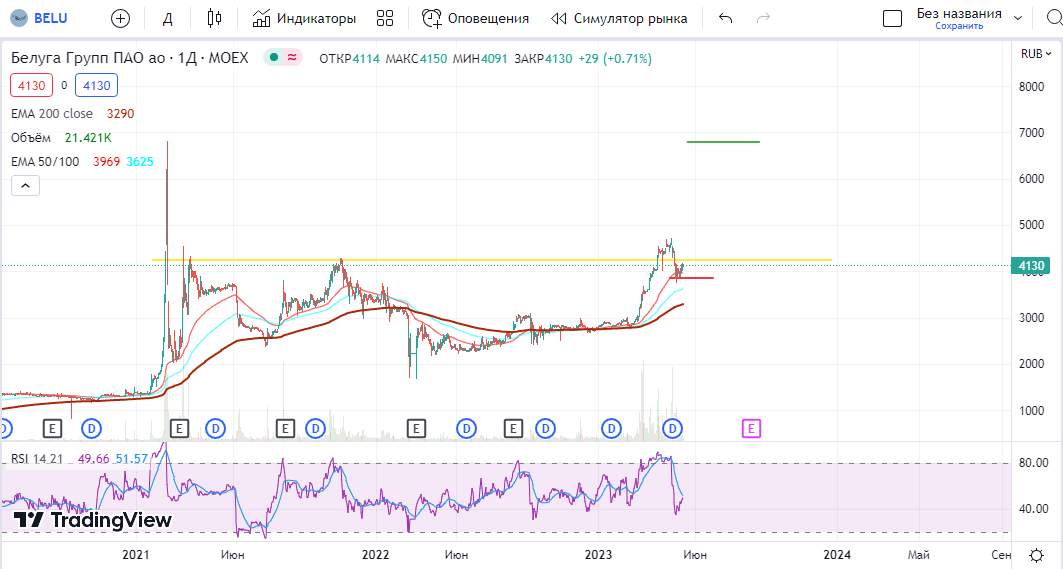Viewport: 1063px width, 569px height.
Task: Collapse the indicator legend with the arrow button
Action: pos(25,185)
